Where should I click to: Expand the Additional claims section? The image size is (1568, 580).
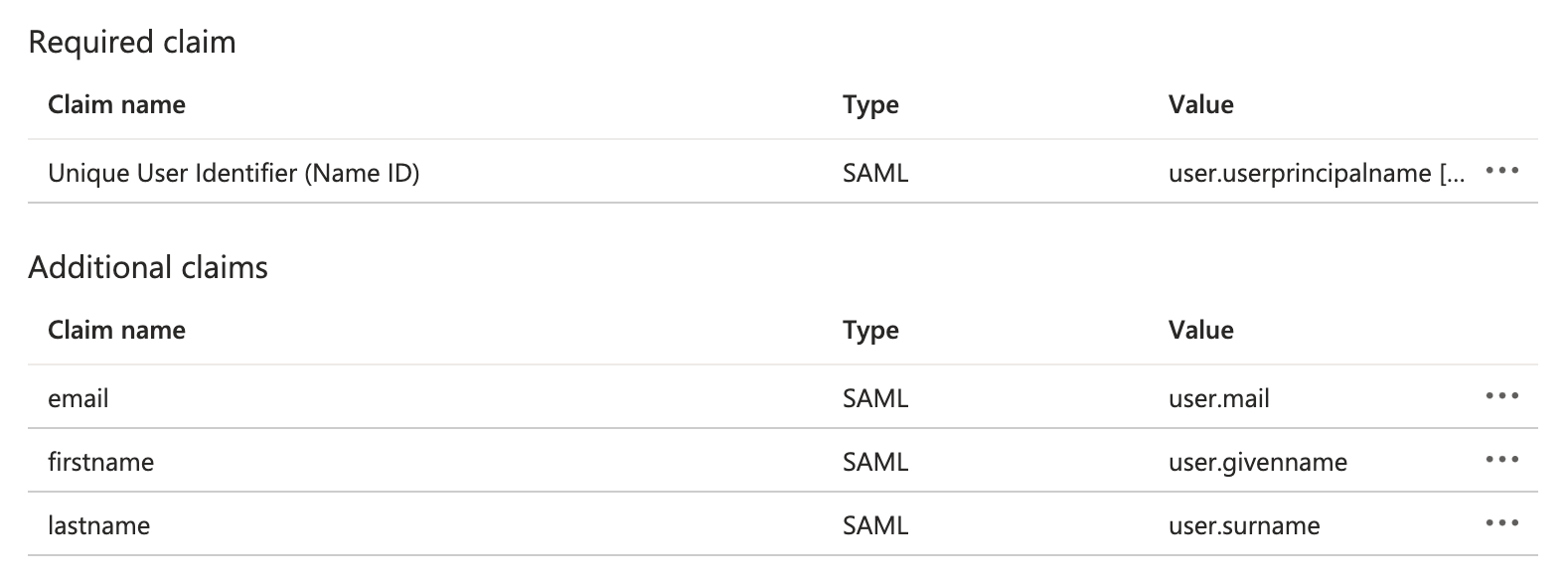pos(149,266)
